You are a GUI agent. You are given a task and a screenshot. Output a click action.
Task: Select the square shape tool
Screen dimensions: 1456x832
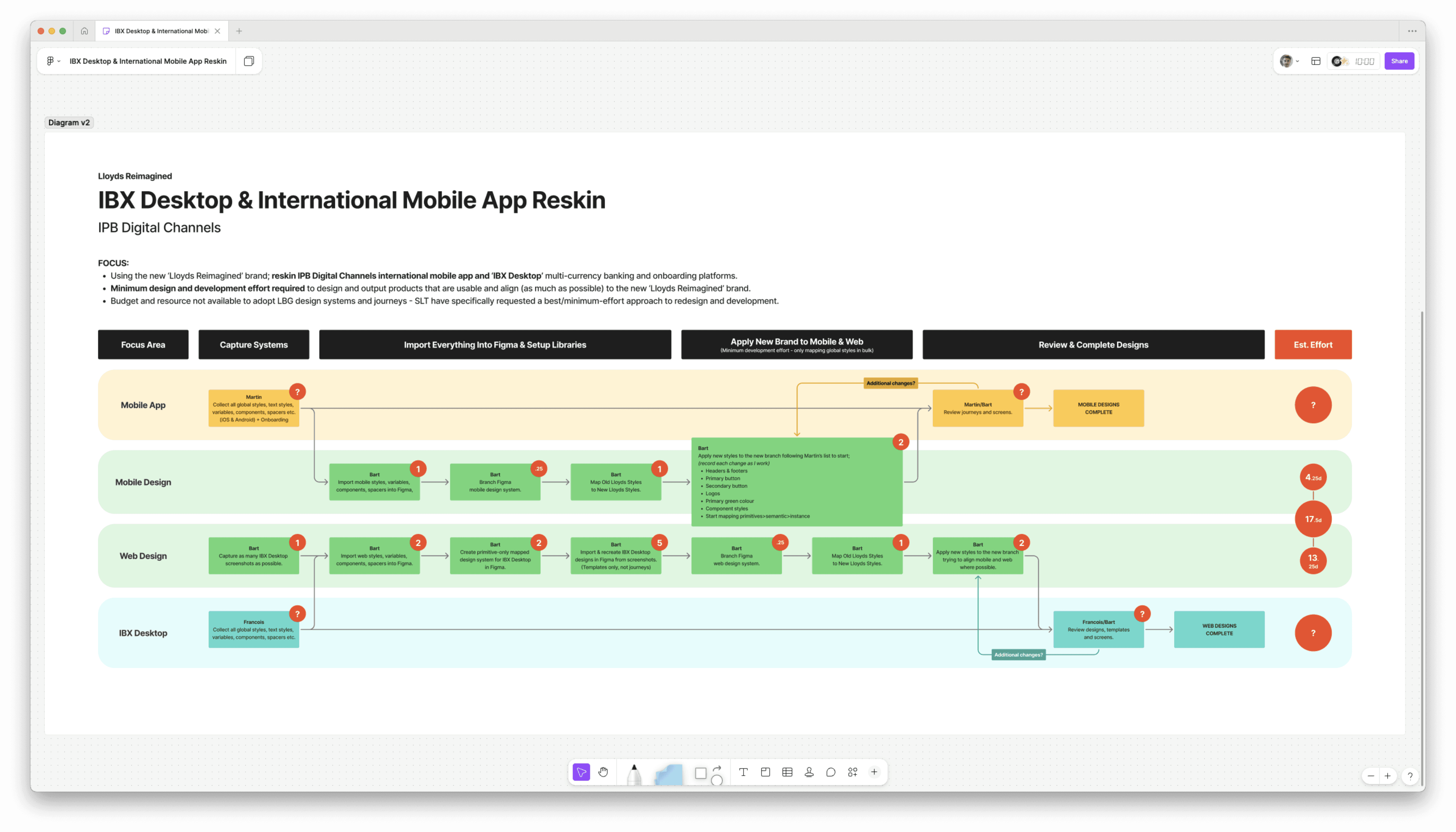(x=700, y=773)
